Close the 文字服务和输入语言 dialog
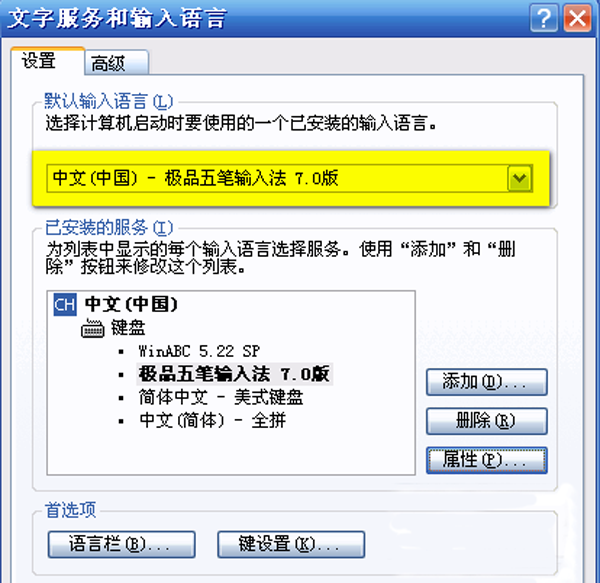This screenshot has height=583, width=600. pos(577,18)
